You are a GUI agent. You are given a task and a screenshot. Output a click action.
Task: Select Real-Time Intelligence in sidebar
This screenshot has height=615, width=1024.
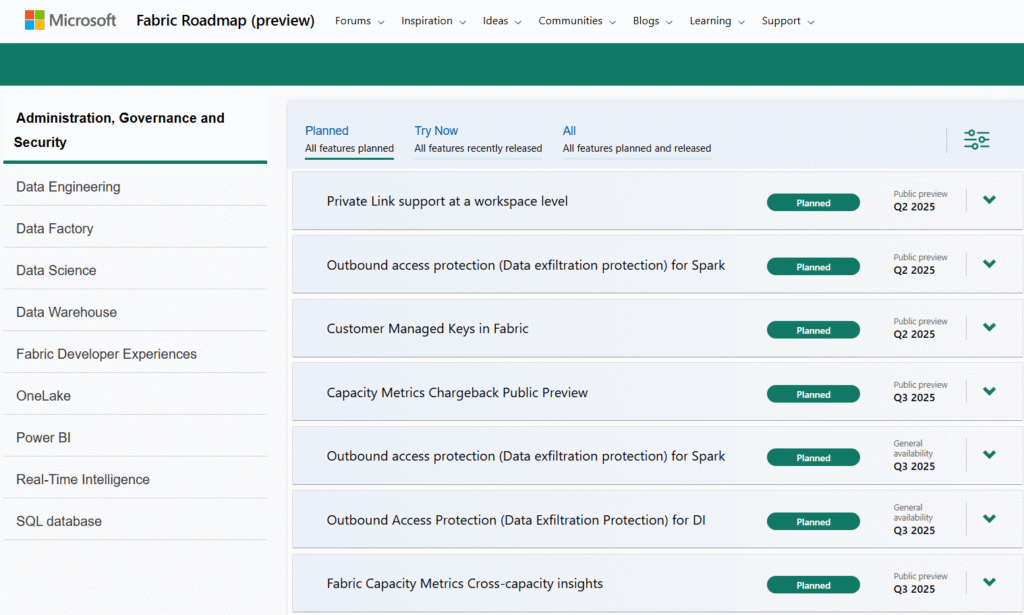(135, 479)
